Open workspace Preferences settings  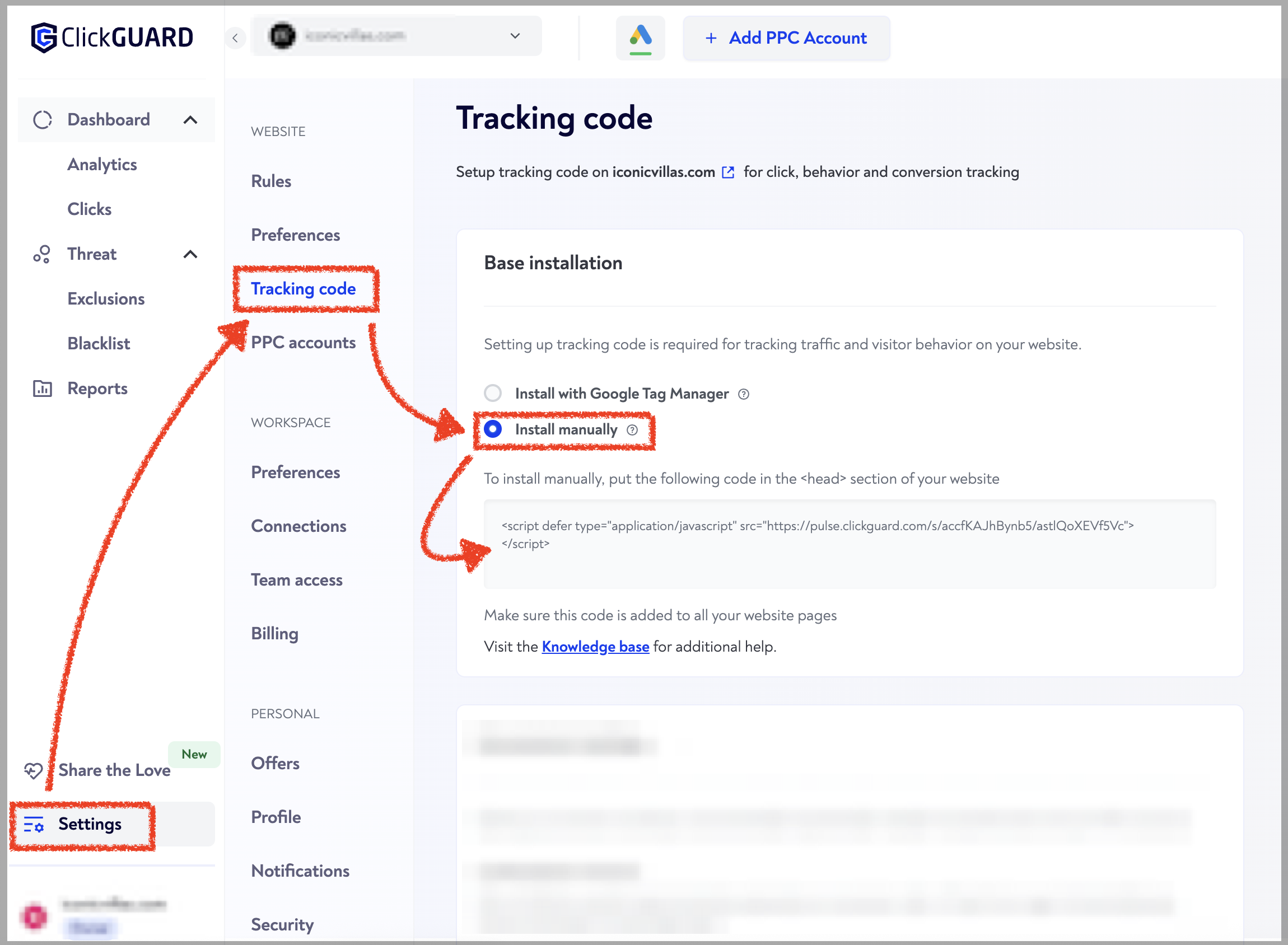295,472
